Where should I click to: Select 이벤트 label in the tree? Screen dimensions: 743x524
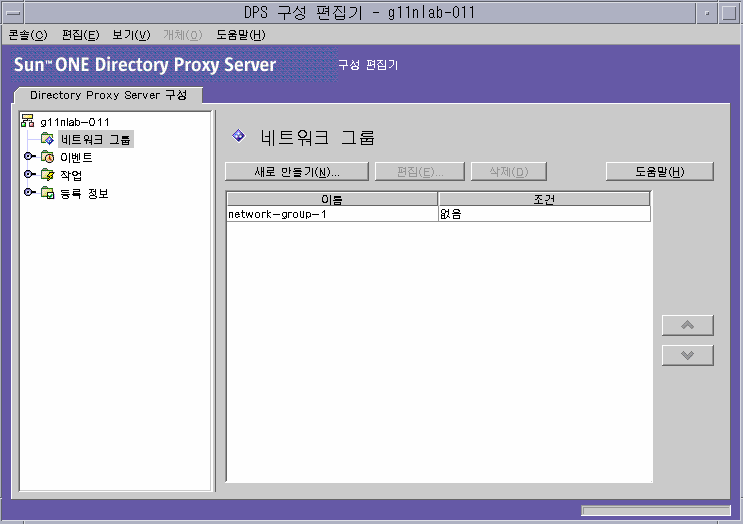76,157
